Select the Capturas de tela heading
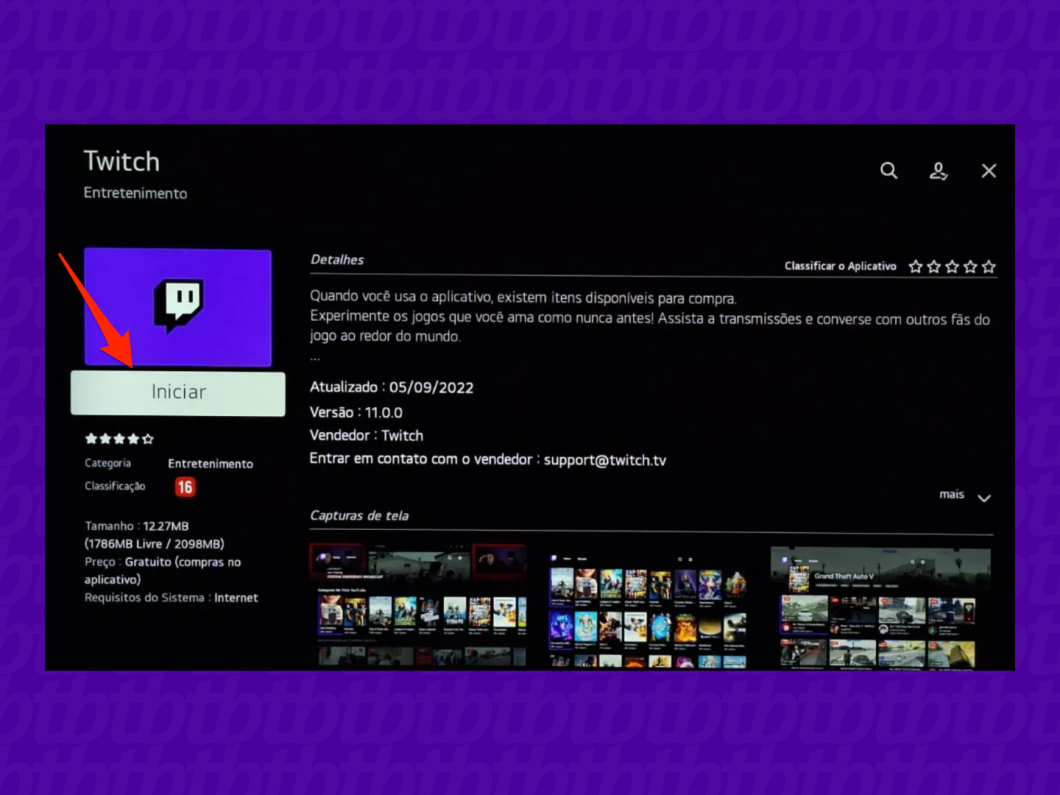This screenshot has width=1060, height=795. tap(359, 515)
